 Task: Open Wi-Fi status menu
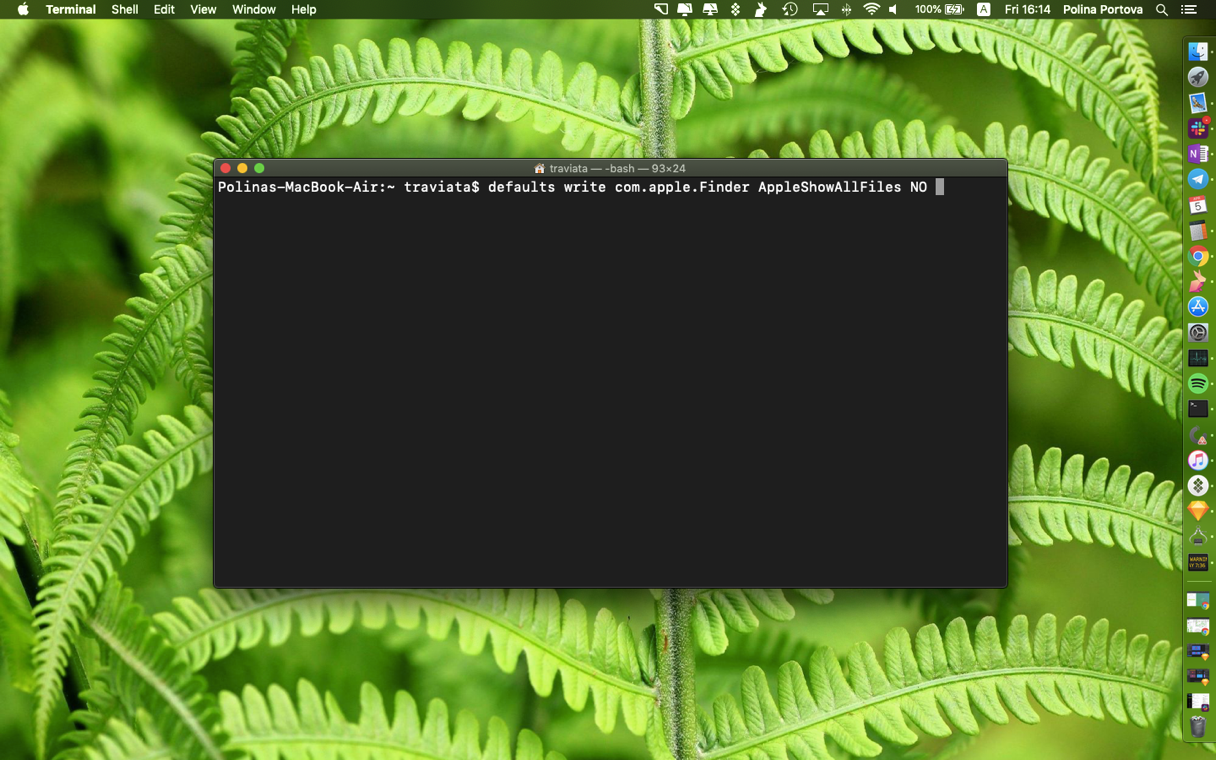pos(871,10)
